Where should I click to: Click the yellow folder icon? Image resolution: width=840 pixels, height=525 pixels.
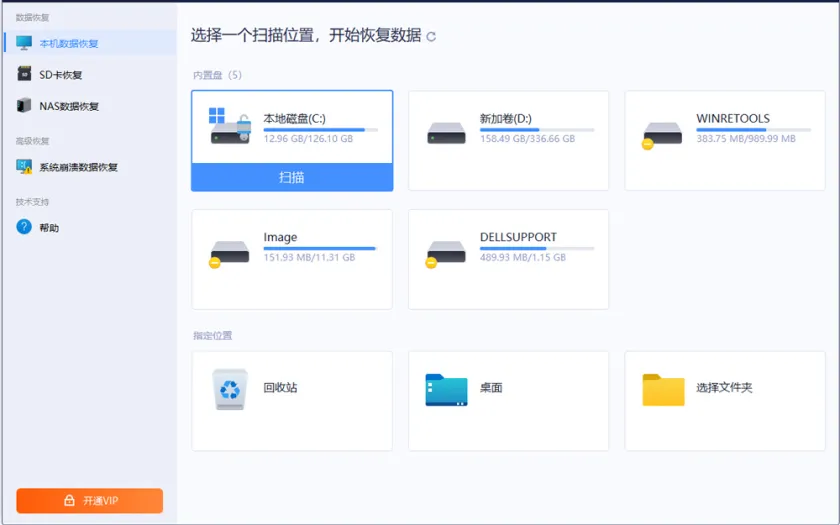[663, 389]
